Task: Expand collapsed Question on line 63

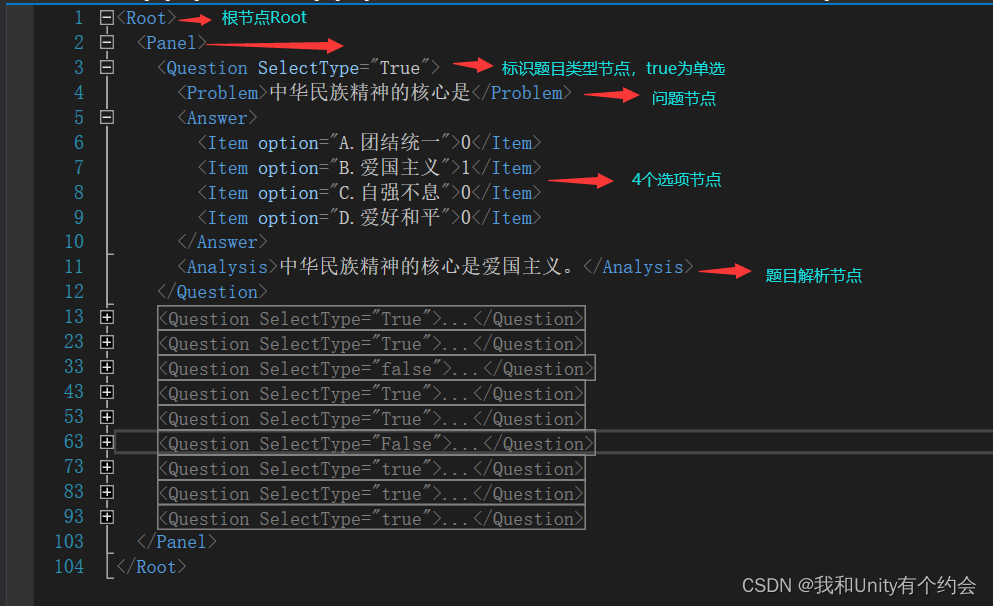Action: (107, 442)
